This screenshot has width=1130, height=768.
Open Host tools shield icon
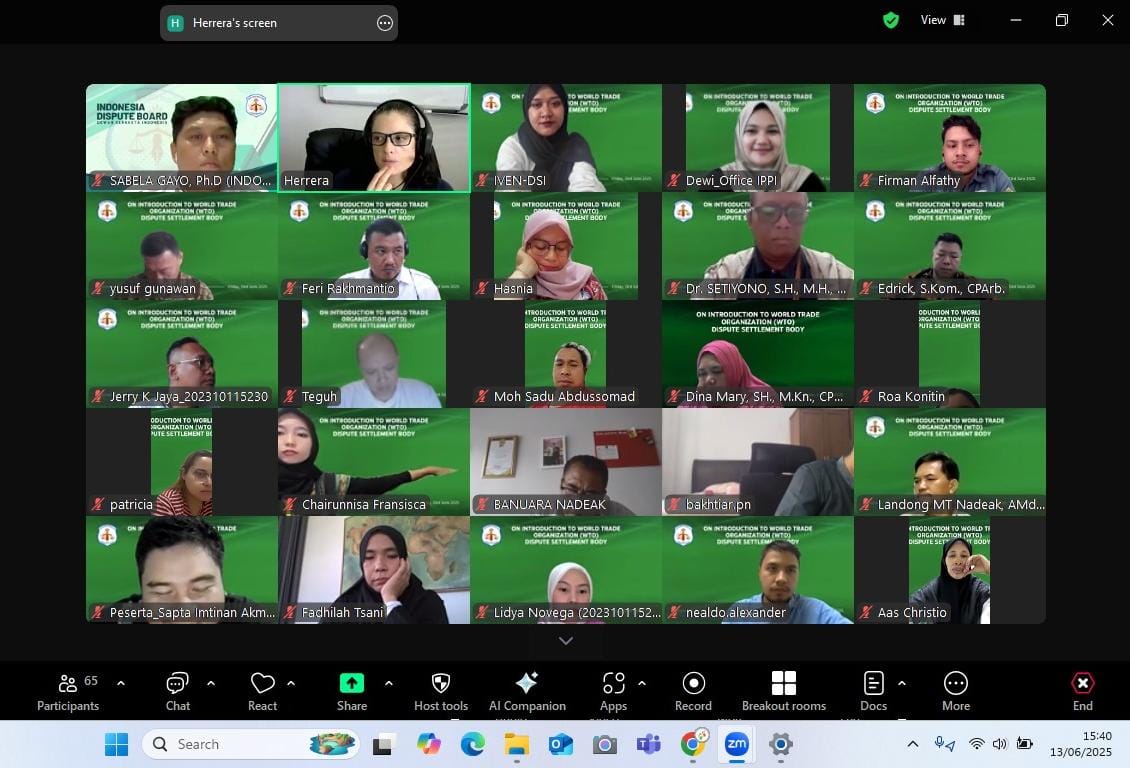(440, 691)
